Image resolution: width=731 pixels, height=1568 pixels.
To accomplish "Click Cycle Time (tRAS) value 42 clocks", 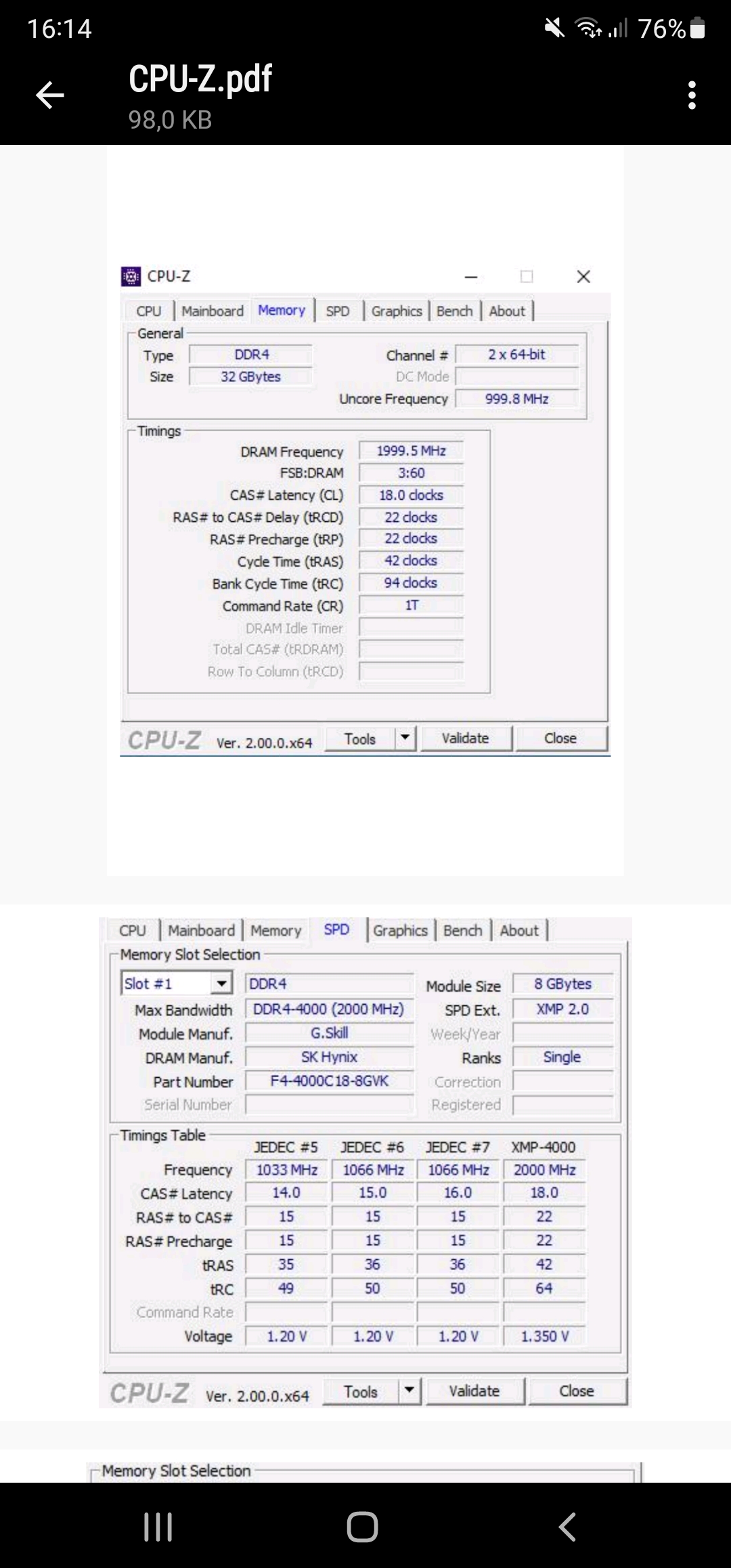I will coord(411,561).
